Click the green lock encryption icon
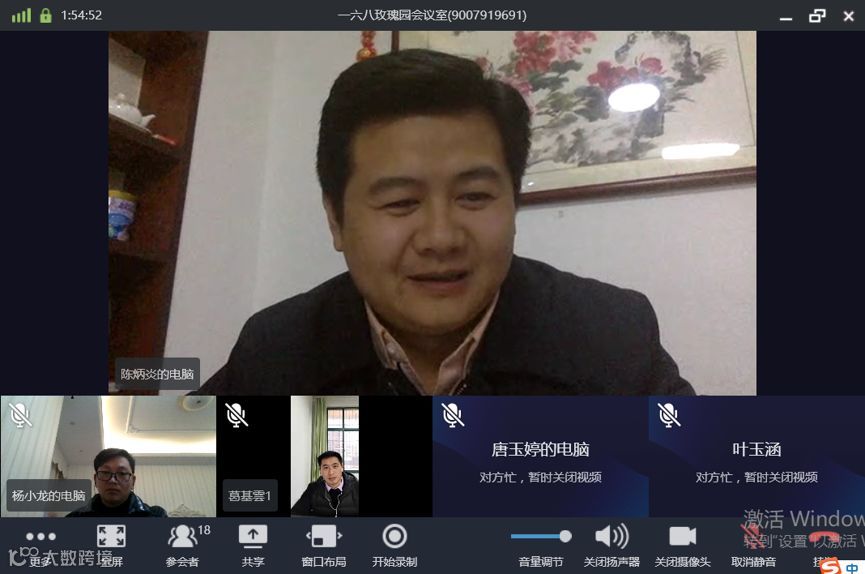The height and width of the screenshot is (574, 865). coord(46,15)
